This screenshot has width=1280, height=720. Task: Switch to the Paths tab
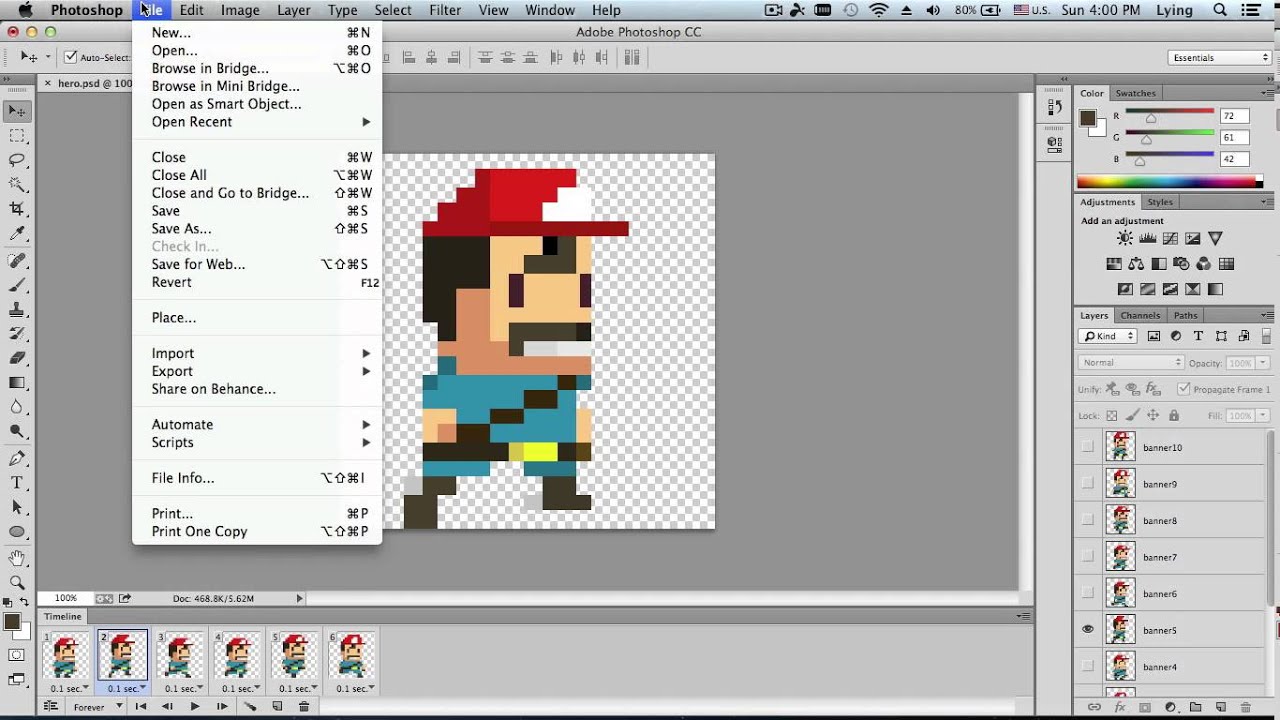coord(1185,315)
